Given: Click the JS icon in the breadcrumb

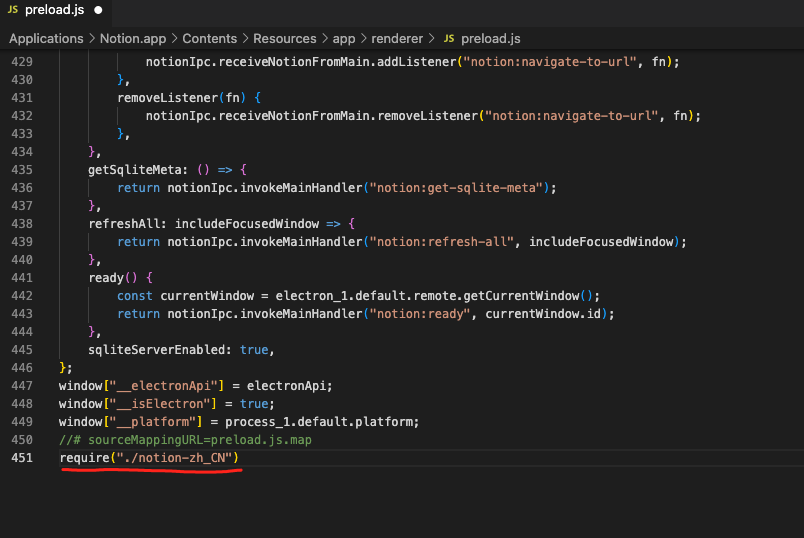Looking at the screenshot, I should point(449,38).
